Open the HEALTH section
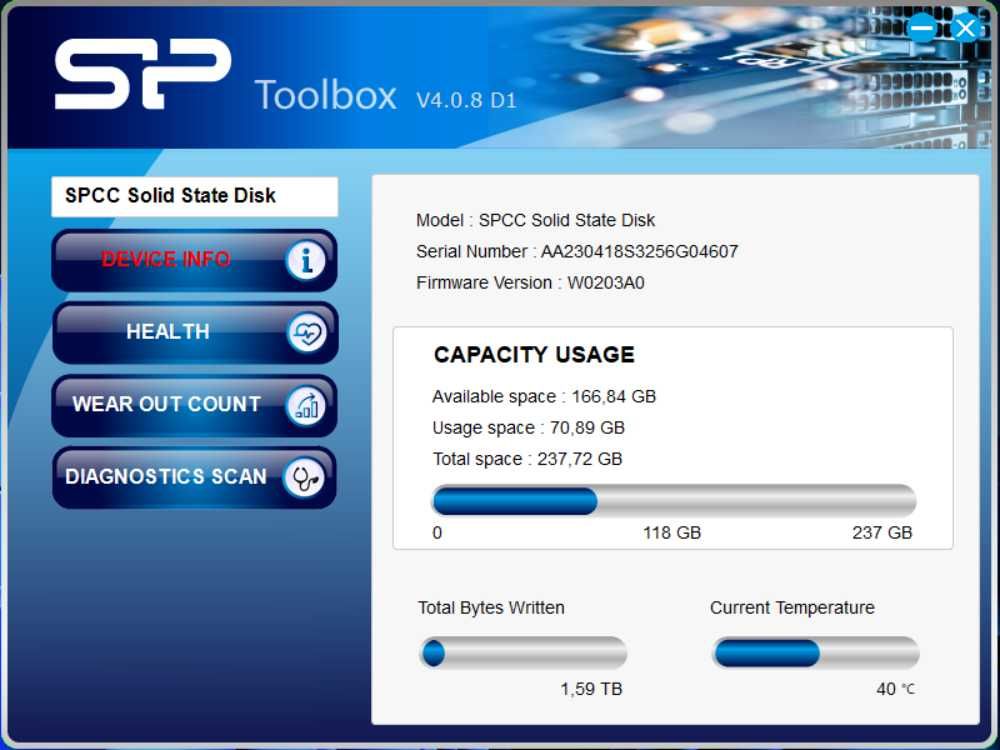Viewport: 1000px width, 750px height. (195, 333)
